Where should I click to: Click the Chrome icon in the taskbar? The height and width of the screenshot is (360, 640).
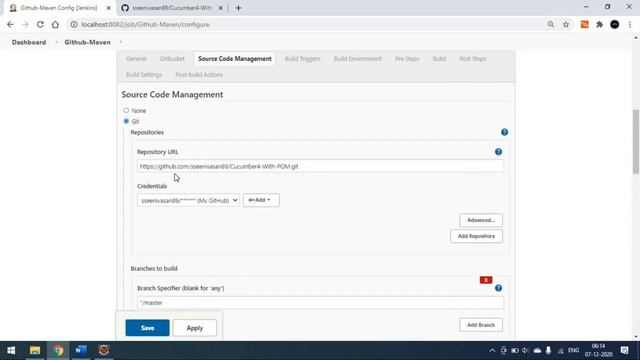coord(58,350)
